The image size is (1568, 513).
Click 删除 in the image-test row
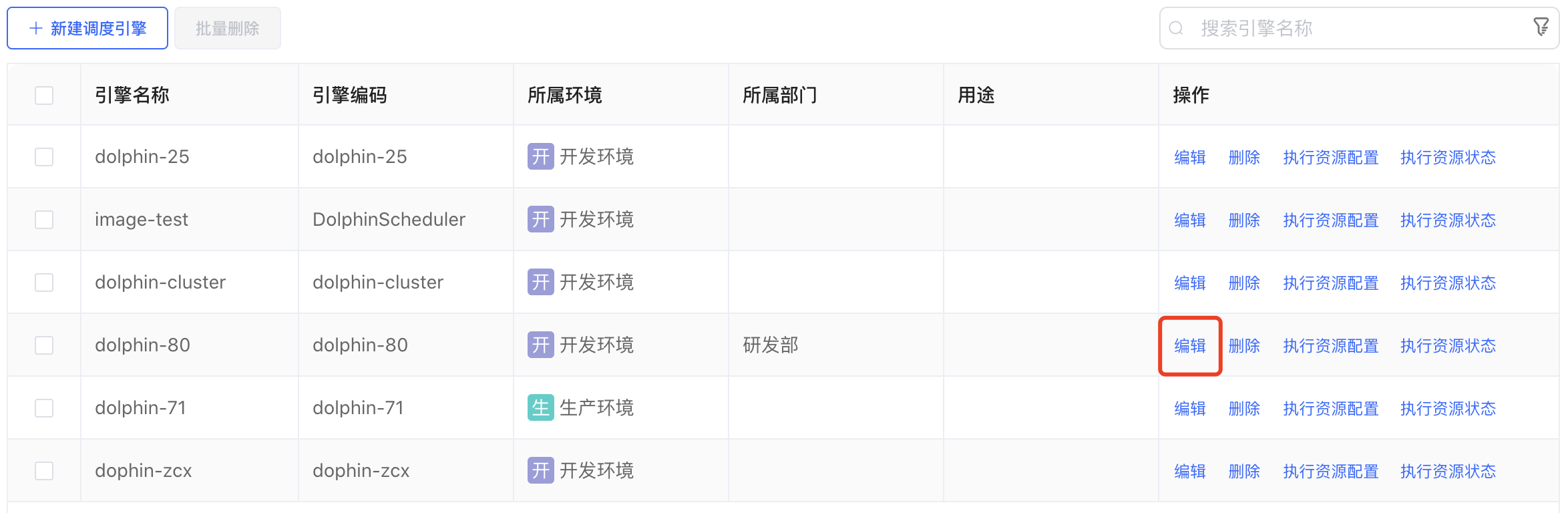tap(1244, 220)
